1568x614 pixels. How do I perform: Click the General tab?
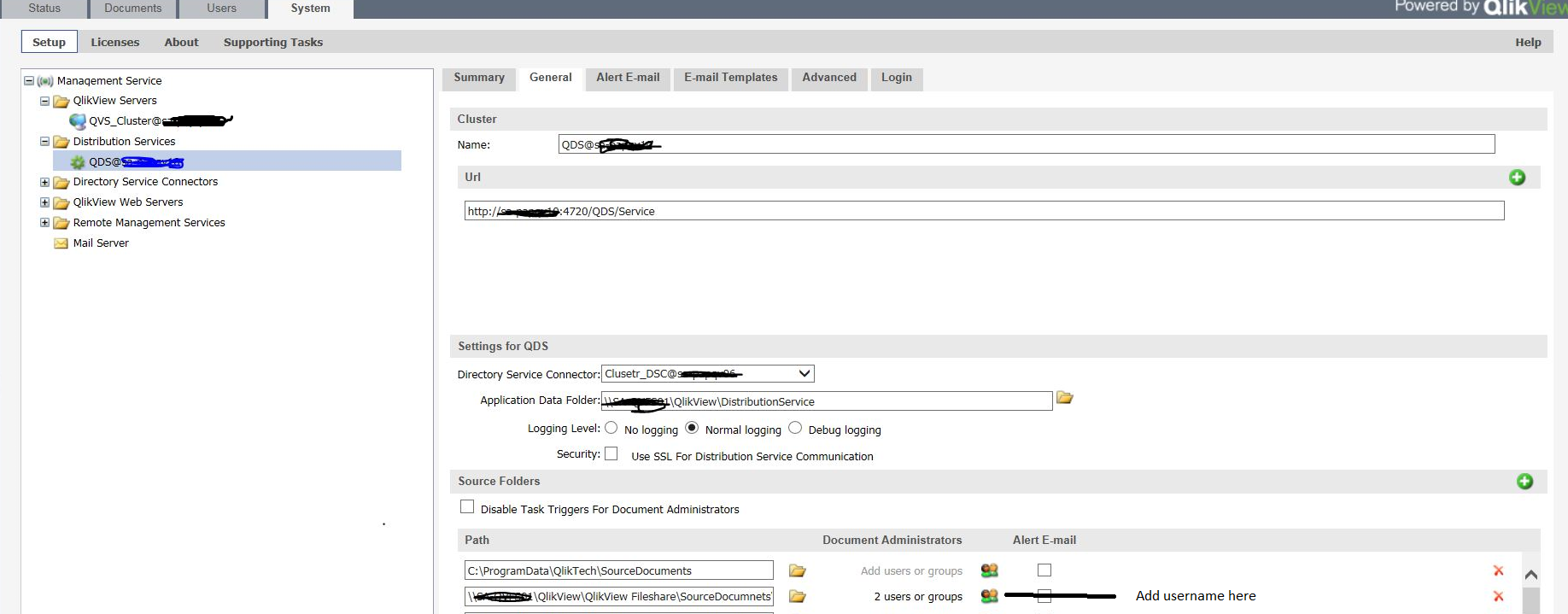pos(551,78)
